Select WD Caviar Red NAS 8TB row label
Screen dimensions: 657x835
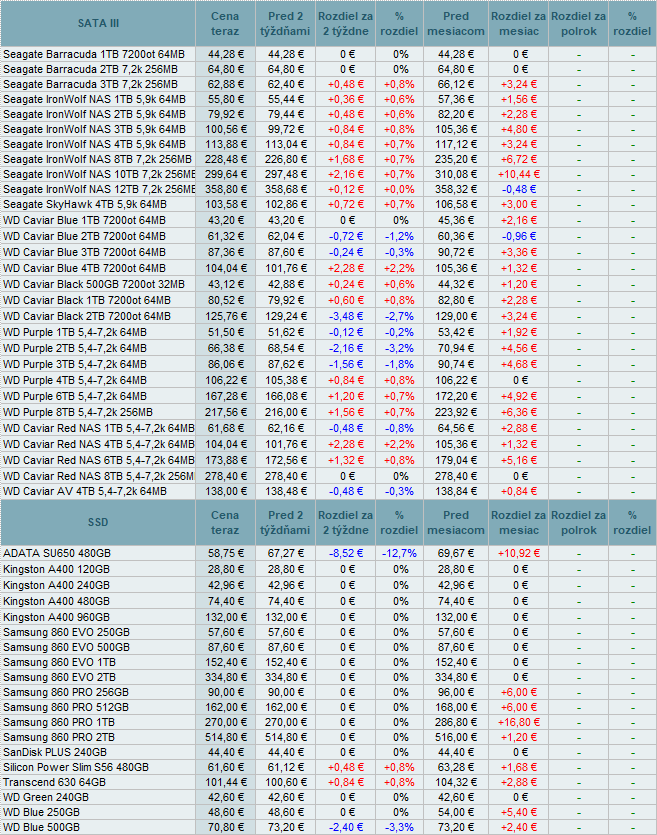98,476
